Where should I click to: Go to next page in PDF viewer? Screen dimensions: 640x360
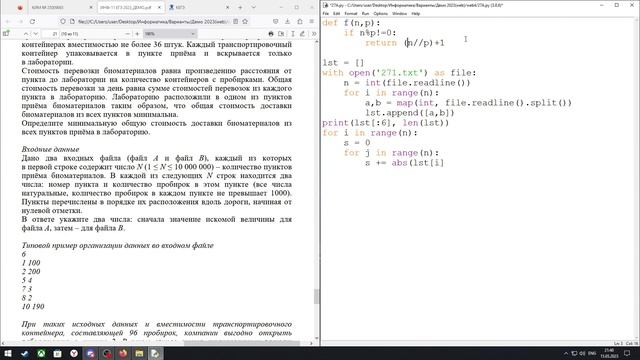[x=36, y=33]
